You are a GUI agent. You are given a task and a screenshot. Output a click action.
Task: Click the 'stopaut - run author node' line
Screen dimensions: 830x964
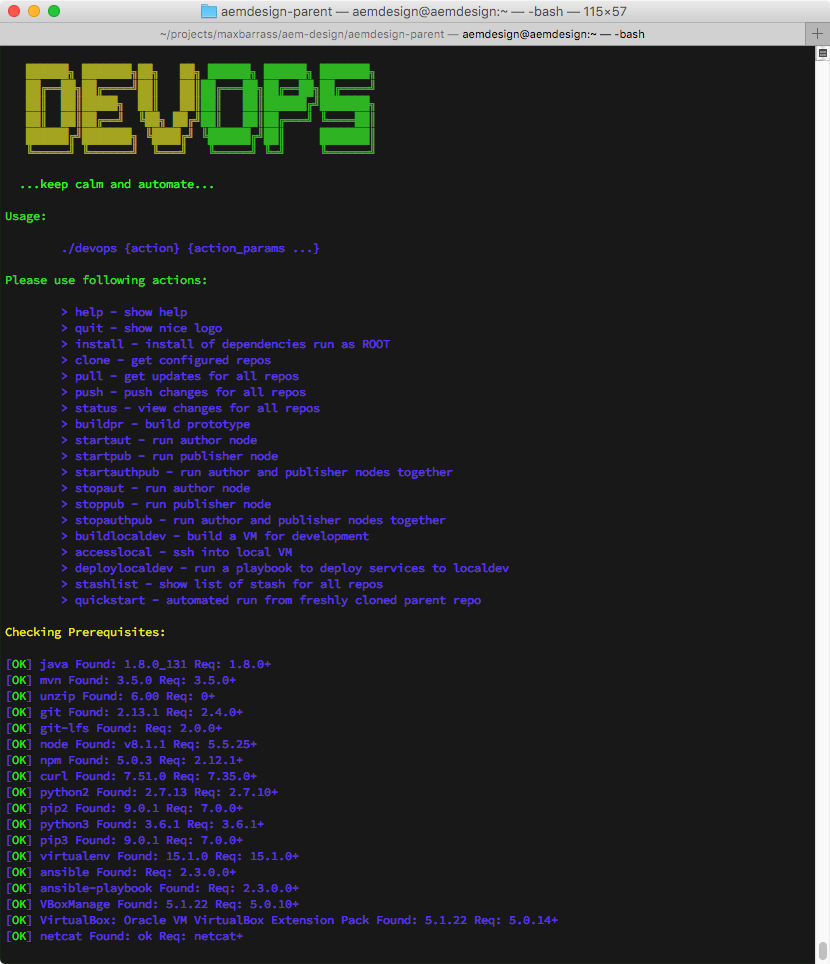click(x=156, y=488)
